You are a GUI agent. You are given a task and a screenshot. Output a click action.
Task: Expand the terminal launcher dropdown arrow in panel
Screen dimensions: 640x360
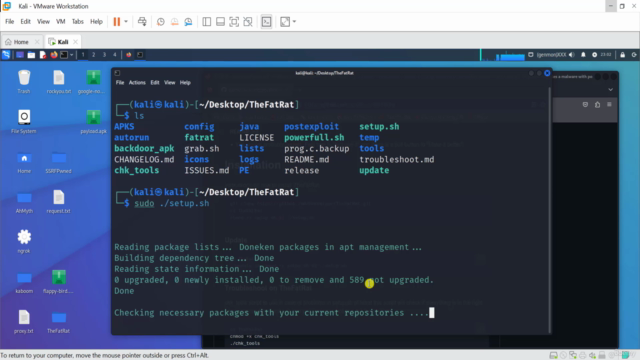click(x=72, y=55)
